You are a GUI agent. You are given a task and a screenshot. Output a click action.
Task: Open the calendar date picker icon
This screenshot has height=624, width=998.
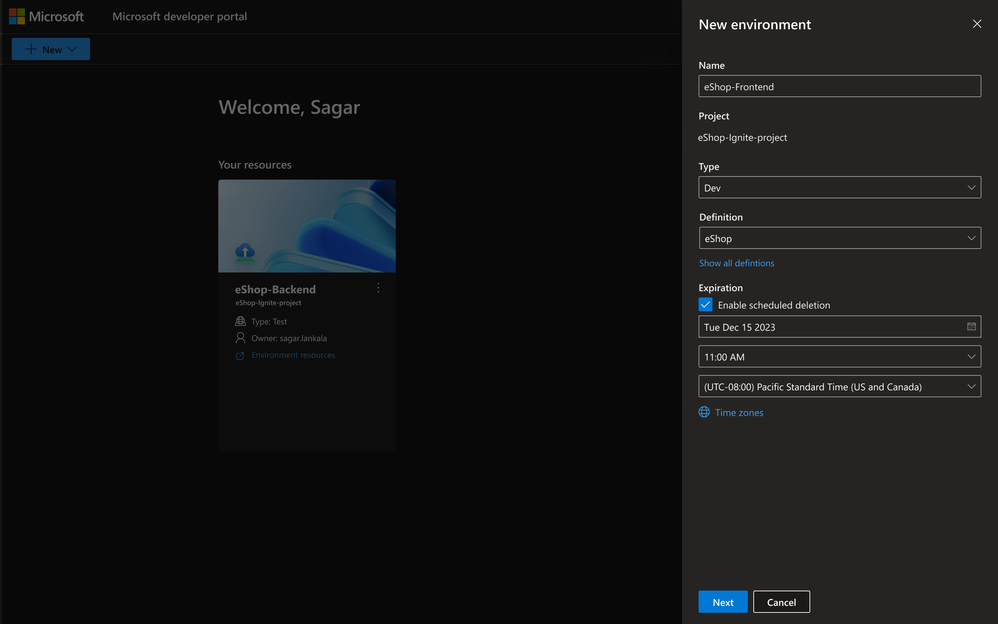971,327
